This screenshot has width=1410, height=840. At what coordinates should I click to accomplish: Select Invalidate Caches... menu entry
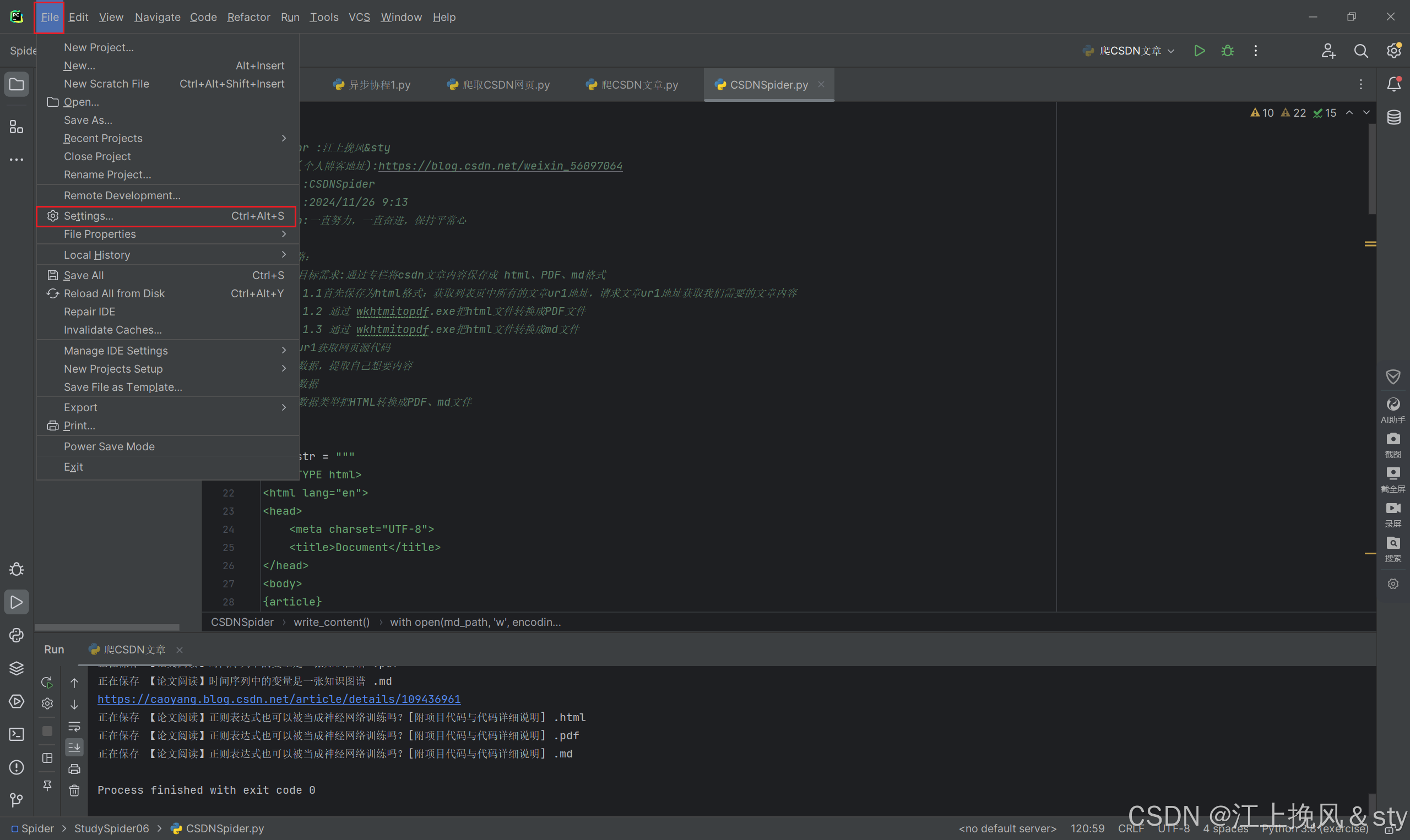pyautogui.click(x=167, y=329)
